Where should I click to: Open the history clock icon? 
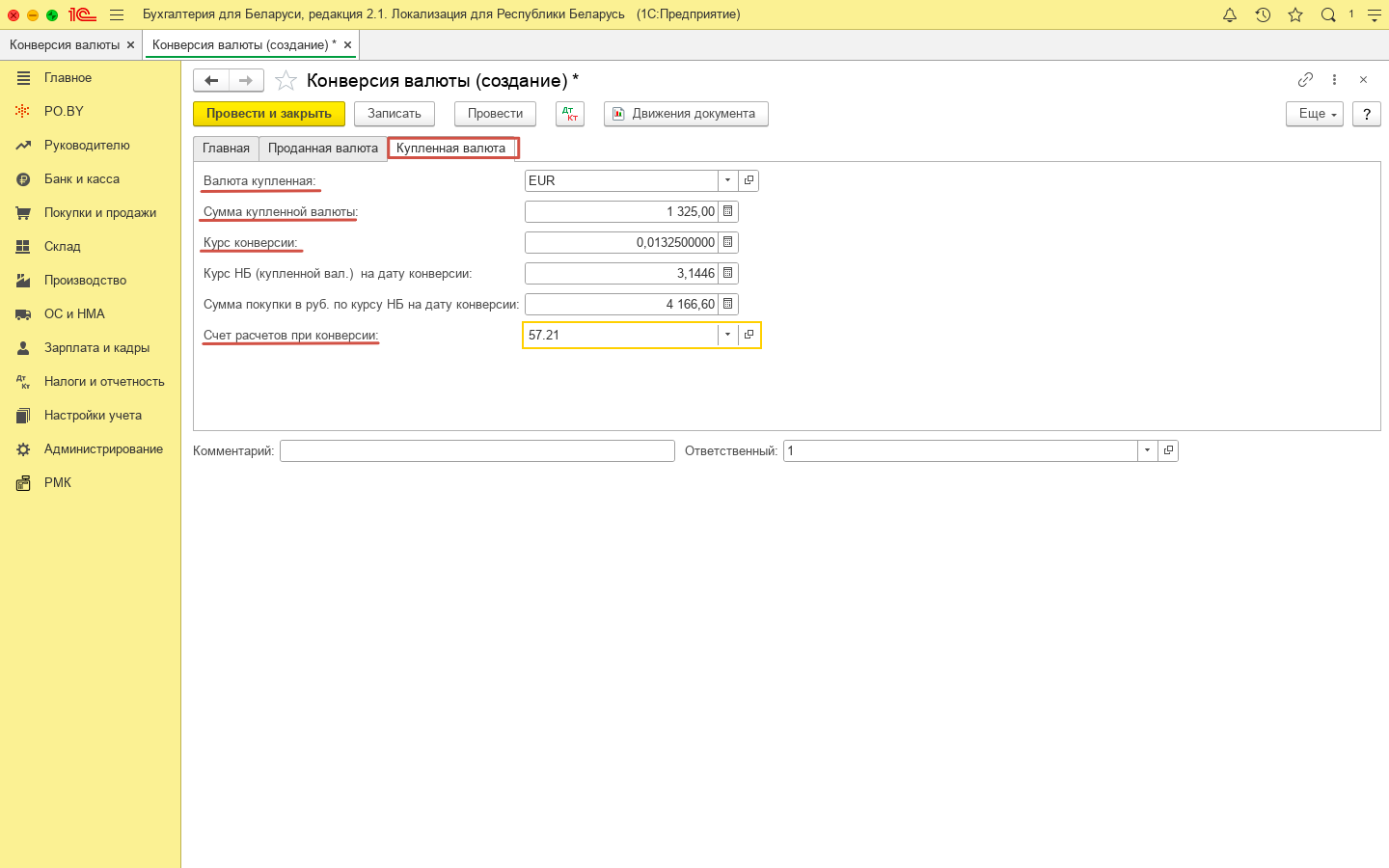point(1263,14)
